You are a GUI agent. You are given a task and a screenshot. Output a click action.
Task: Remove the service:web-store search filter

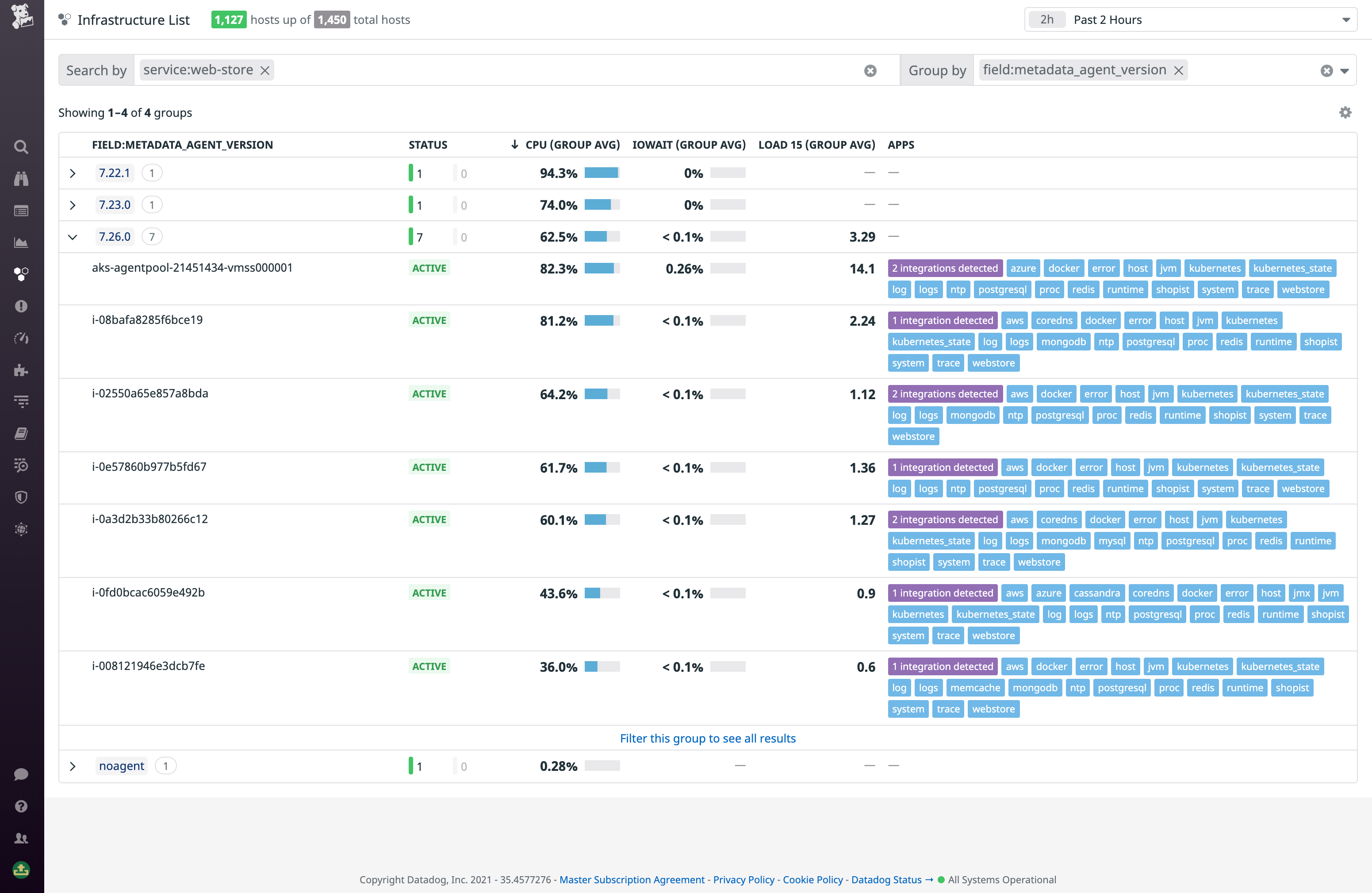coord(265,70)
